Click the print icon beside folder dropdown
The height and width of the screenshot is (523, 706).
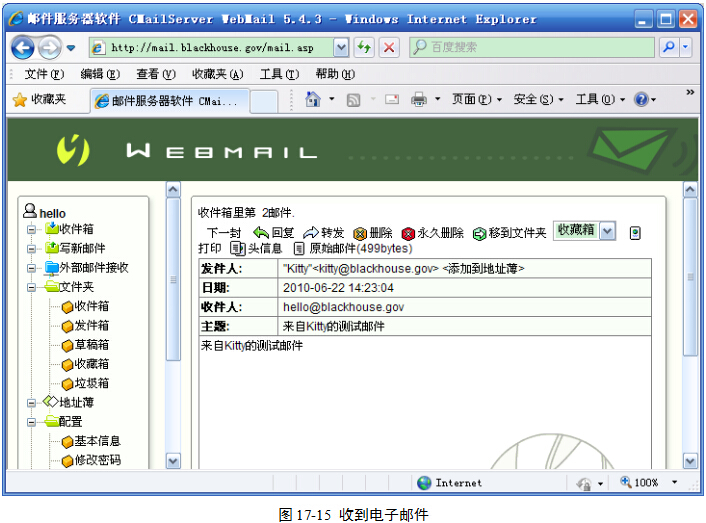[635, 233]
